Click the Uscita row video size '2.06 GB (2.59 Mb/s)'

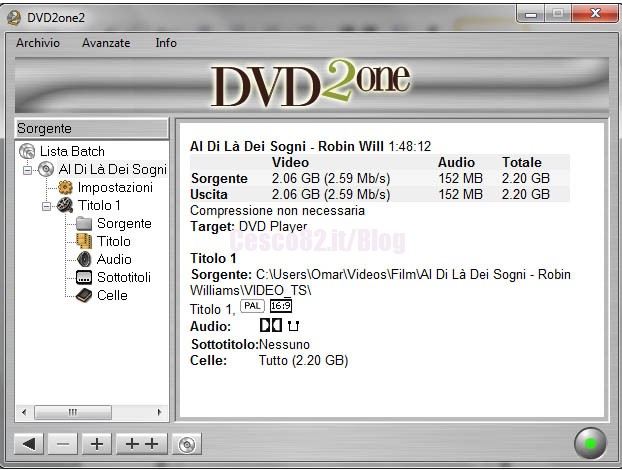331,194
